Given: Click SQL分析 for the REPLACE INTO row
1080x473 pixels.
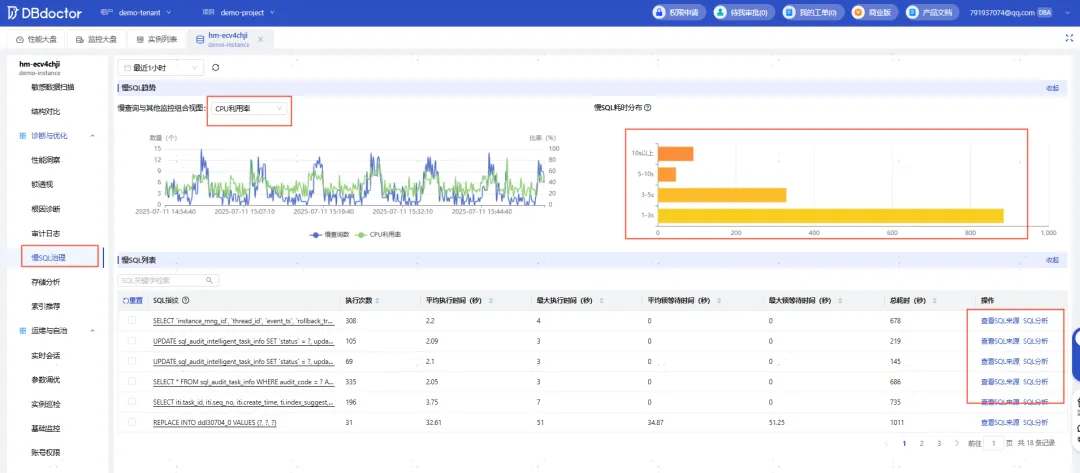Looking at the screenshot, I should [x=1036, y=422].
